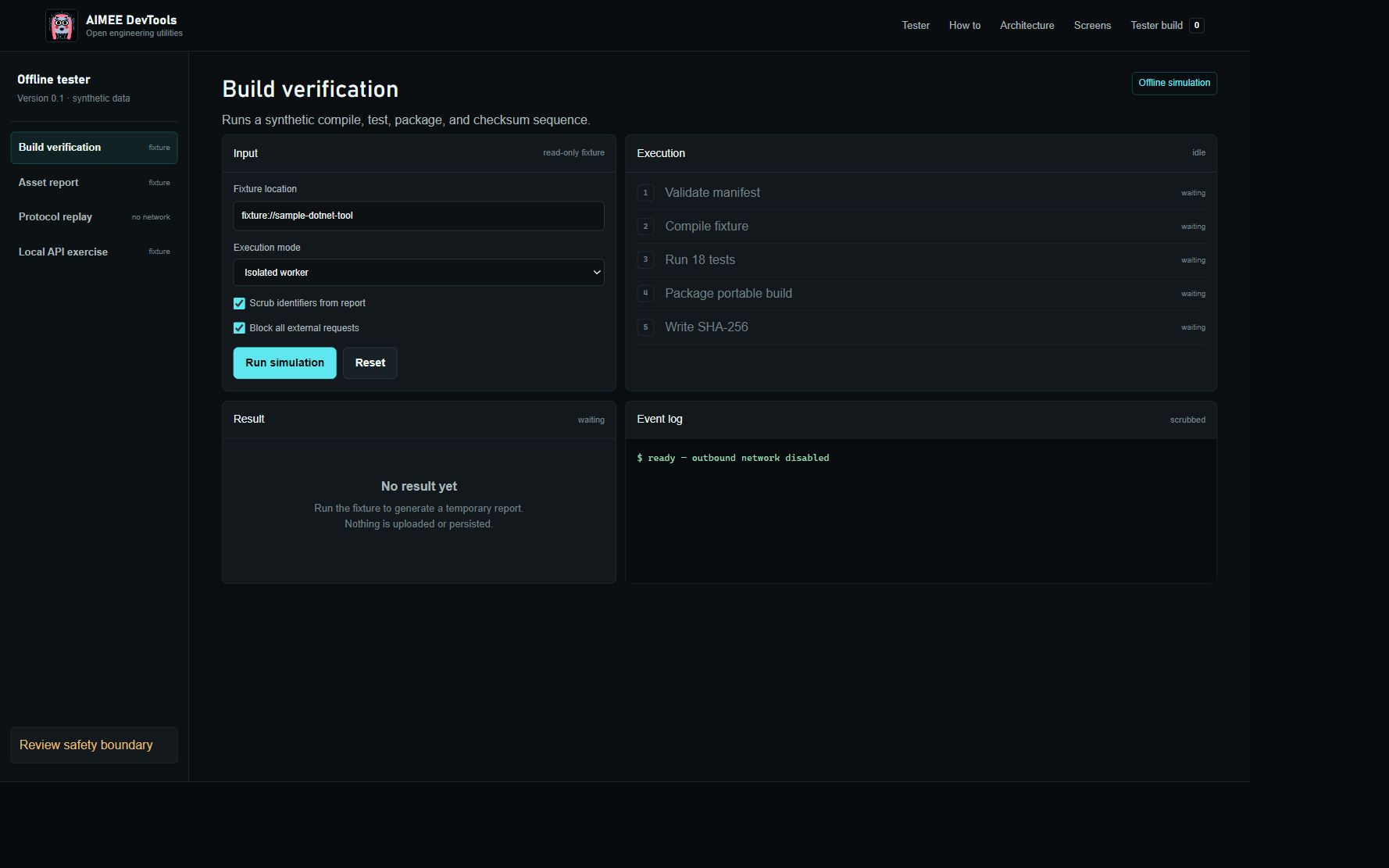Click the ready outbound network disabled log line

733,458
